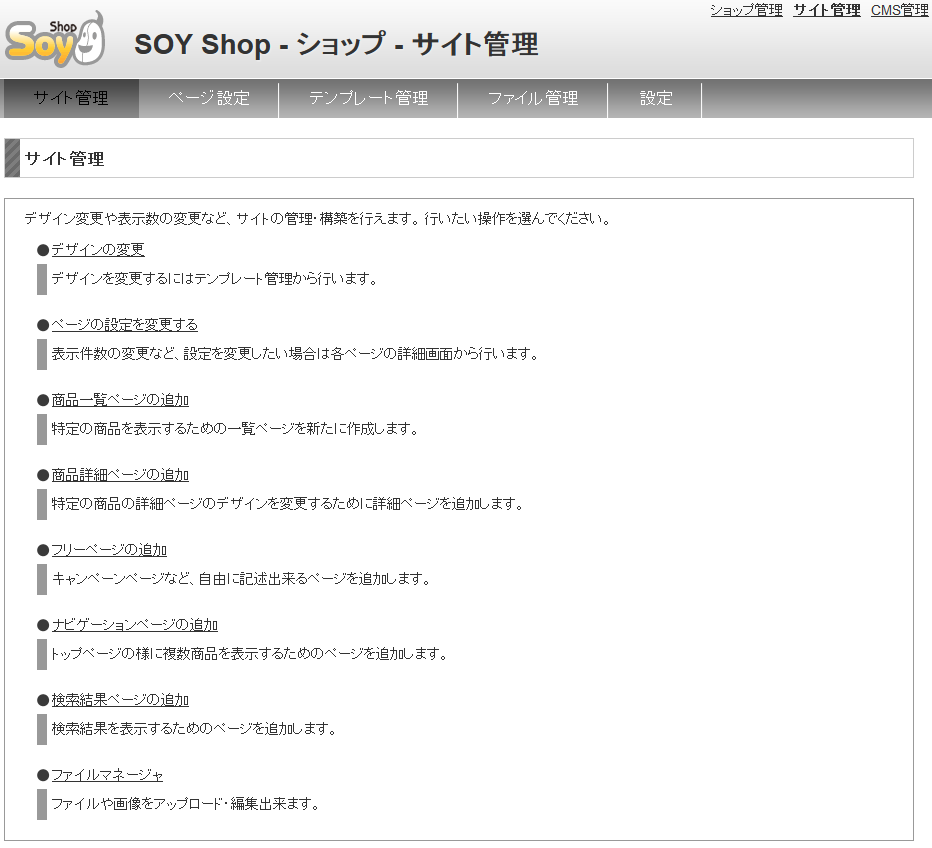This screenshot has height=848, width=932.
Task: Click the SOY Shop logo icon
Action: coord(55,39)
